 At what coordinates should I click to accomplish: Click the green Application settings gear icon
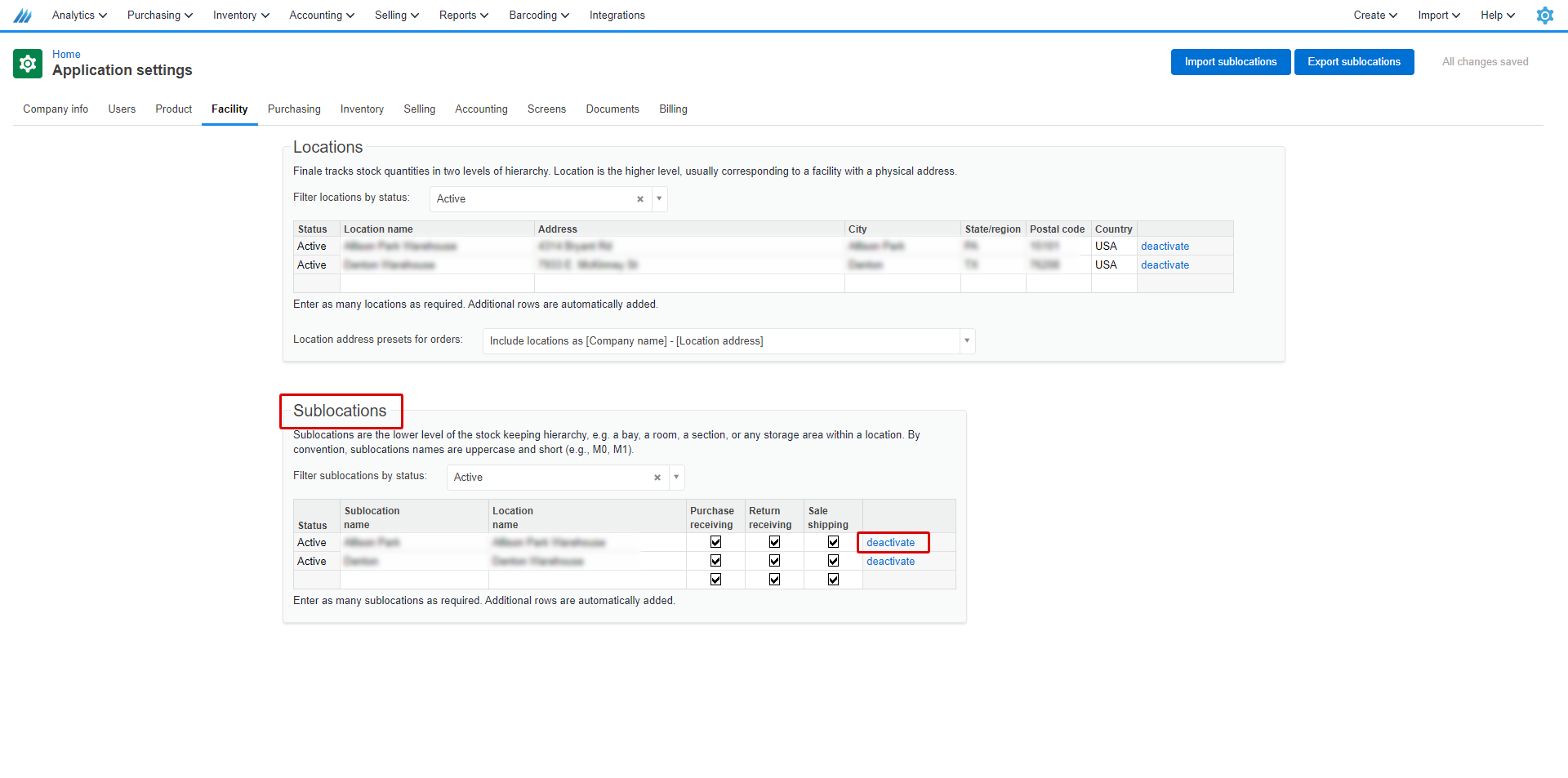(28, 63)
